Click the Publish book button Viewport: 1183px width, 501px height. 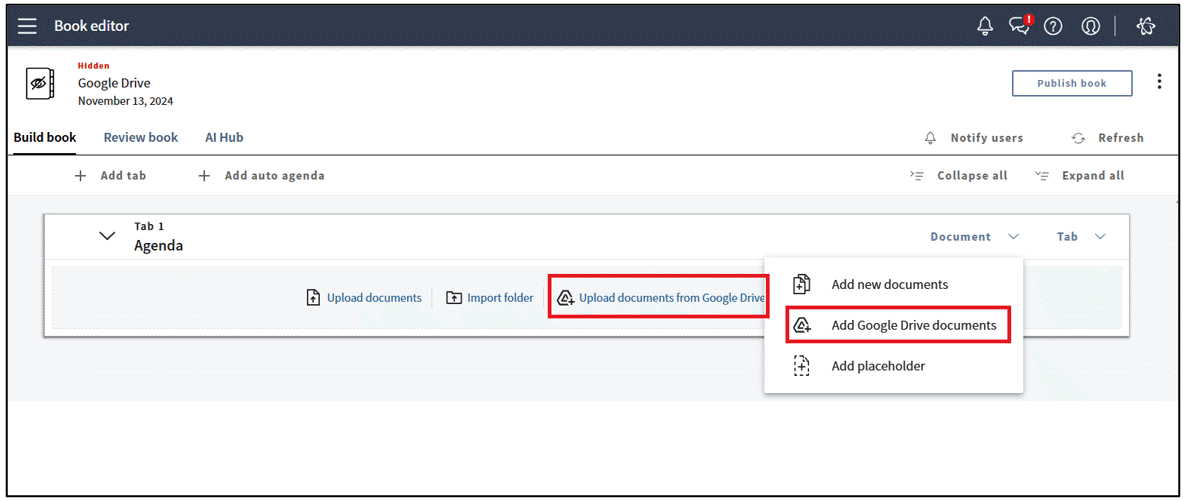[x=1071, y=83]
